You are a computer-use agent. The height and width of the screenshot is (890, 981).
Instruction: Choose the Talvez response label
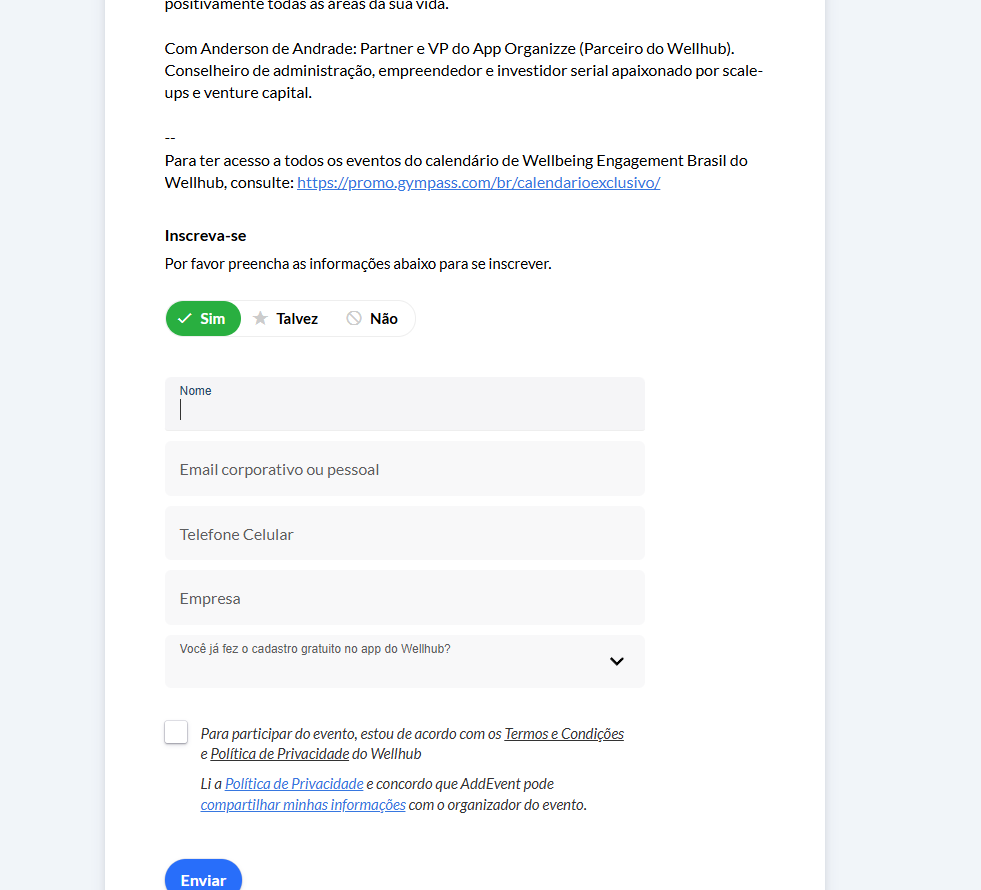297,319
